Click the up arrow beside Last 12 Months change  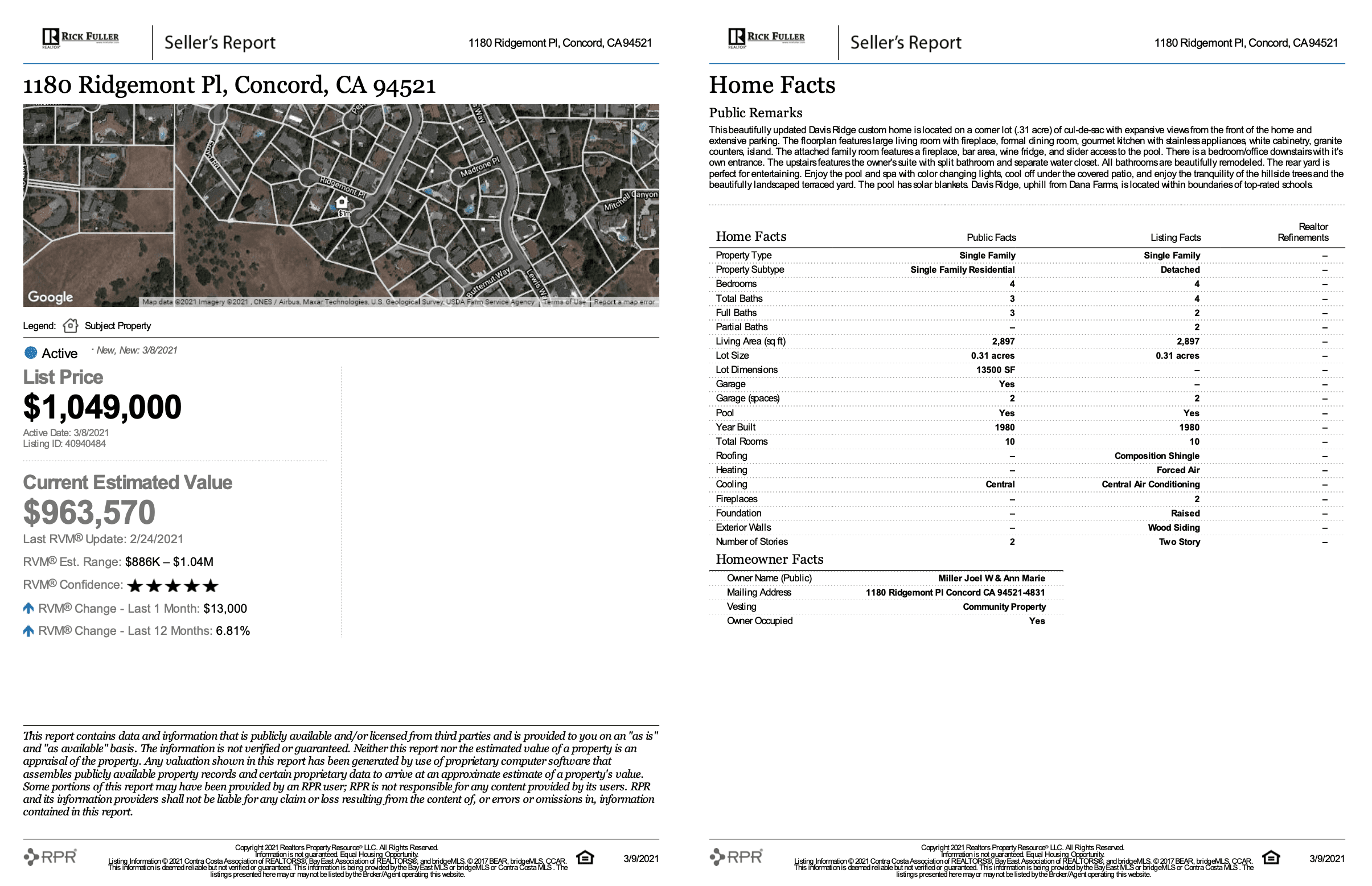[28, 630]
